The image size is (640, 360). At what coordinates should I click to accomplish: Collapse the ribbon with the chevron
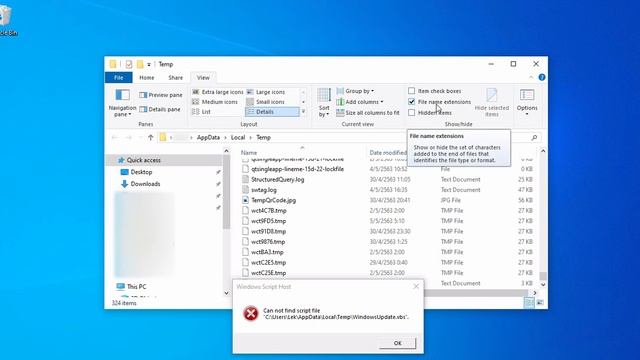pyautogui.click(x=531, y=77)
